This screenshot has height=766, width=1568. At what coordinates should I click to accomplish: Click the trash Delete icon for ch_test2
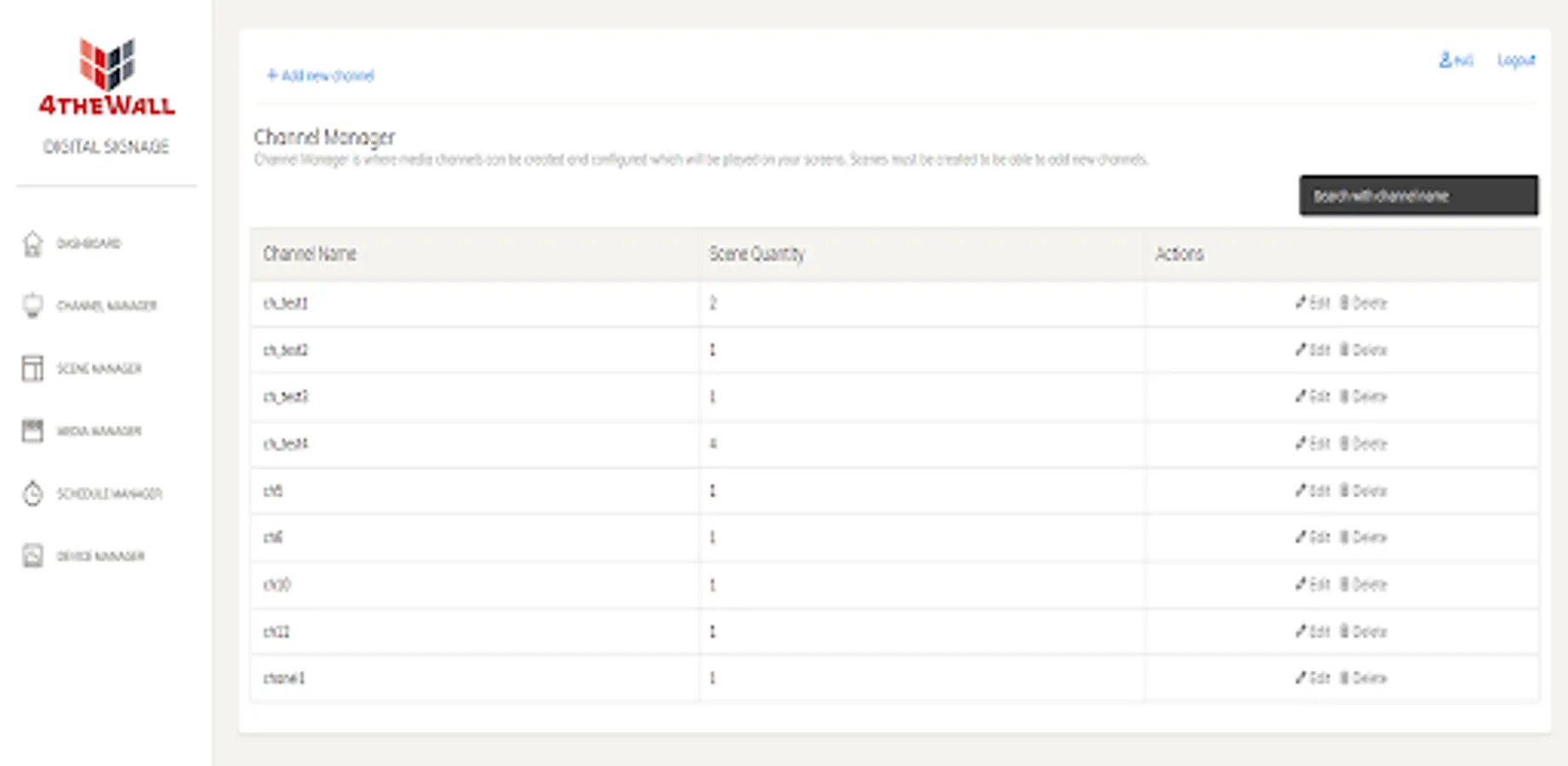[x=1345, y=350]
